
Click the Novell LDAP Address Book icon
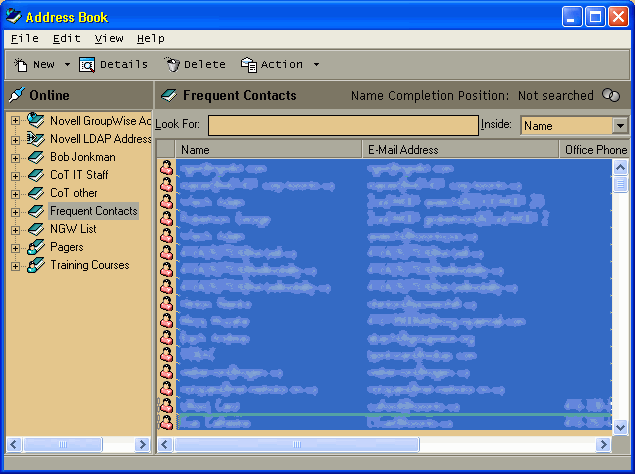[x=36, y=139]
